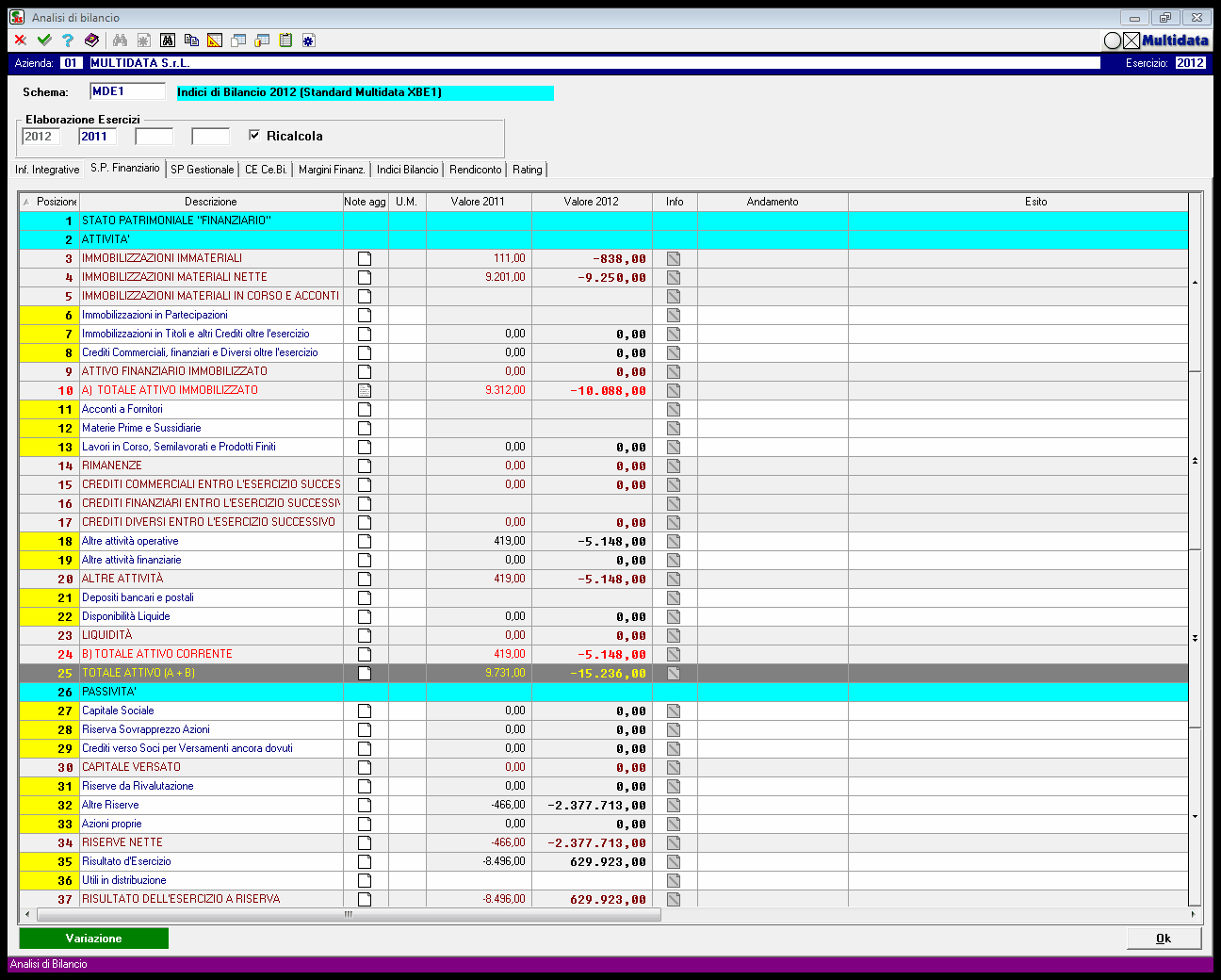Click Info icon for Risultato d'Esercizio row

tap(674, 861)
